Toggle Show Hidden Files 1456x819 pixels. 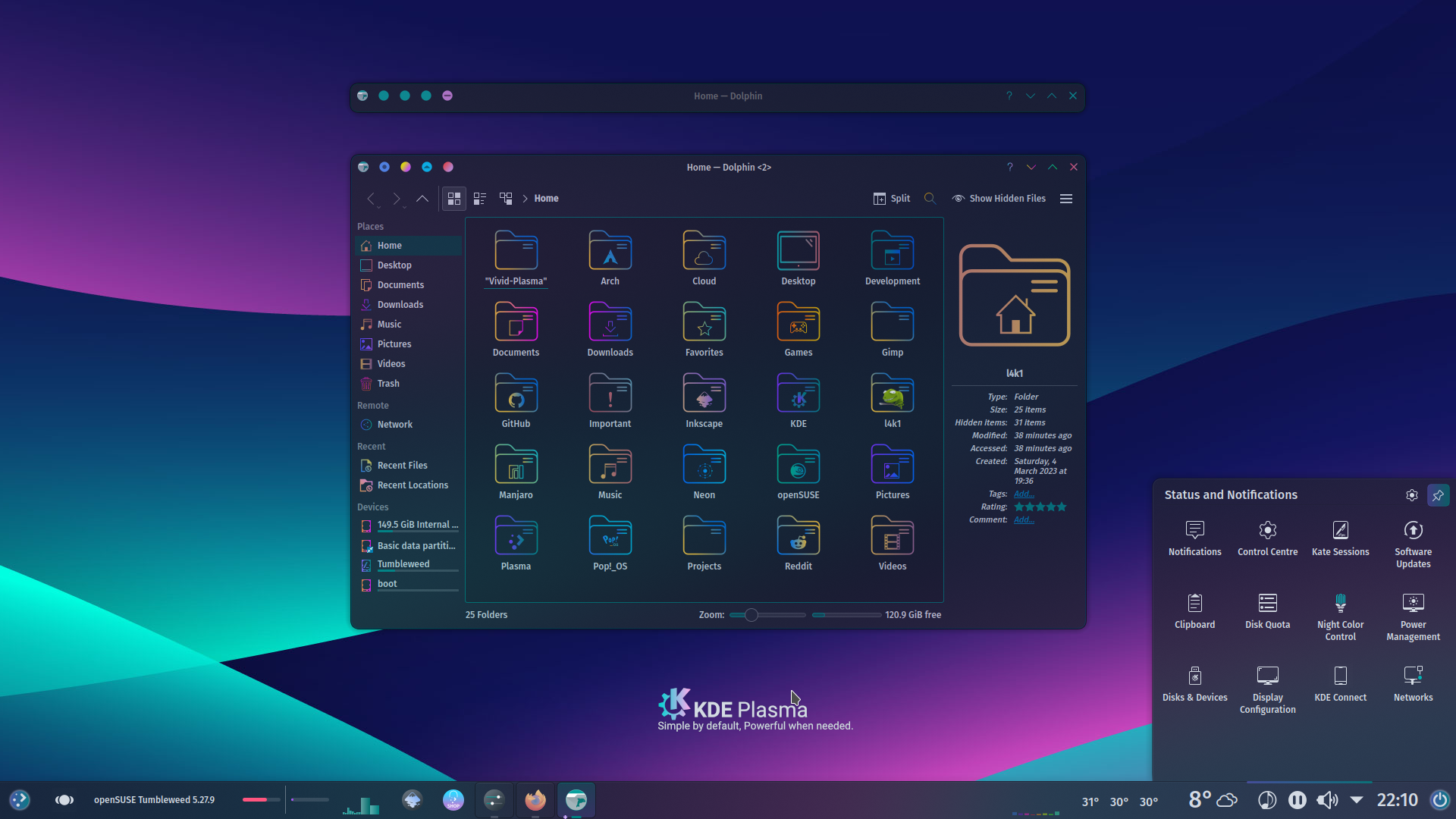tap(999, 199)
